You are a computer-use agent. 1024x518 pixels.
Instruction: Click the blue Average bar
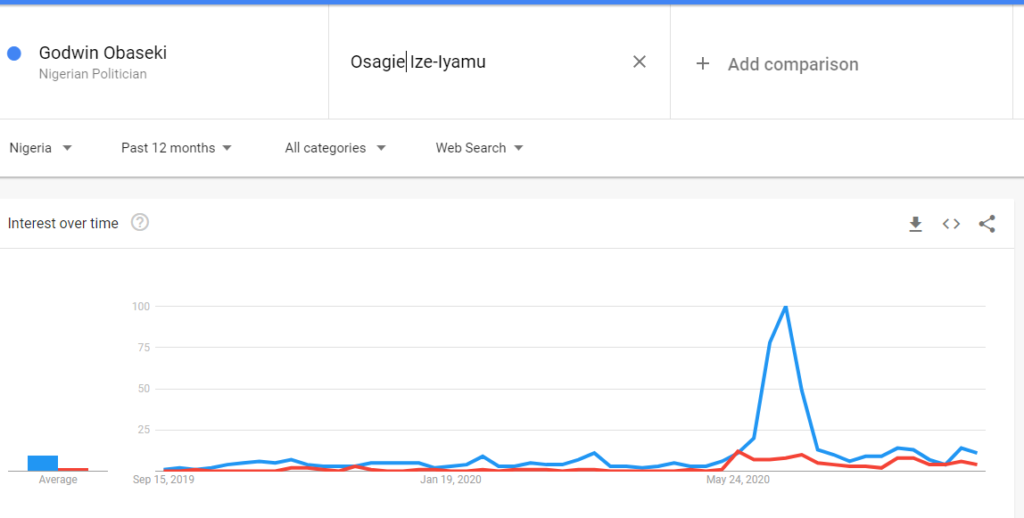click(x=42, y=463)
